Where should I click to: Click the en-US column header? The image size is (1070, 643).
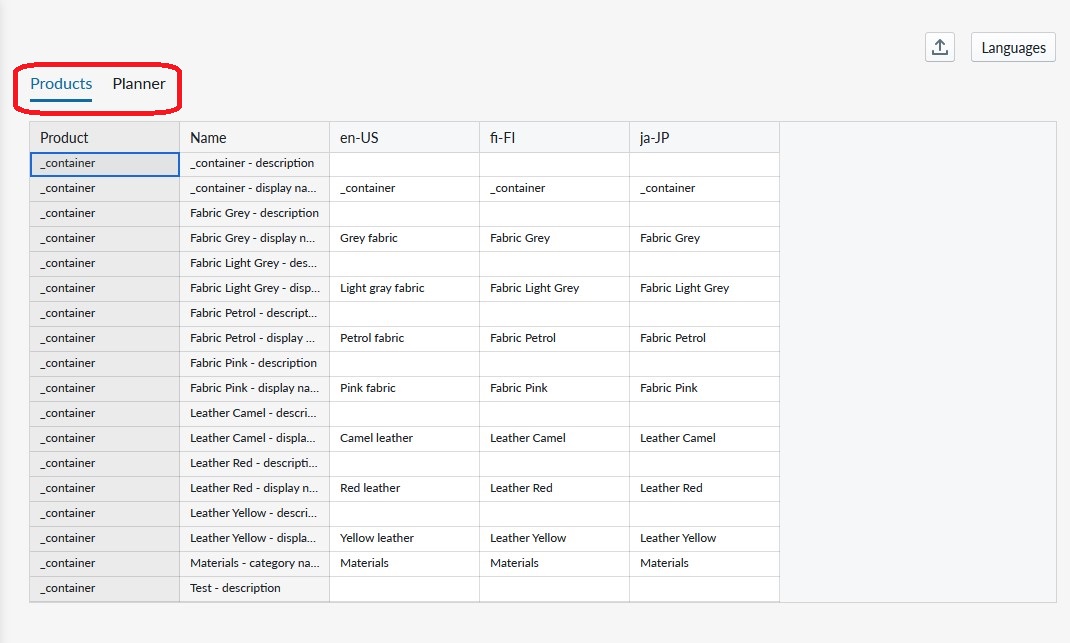coord(405,137)
